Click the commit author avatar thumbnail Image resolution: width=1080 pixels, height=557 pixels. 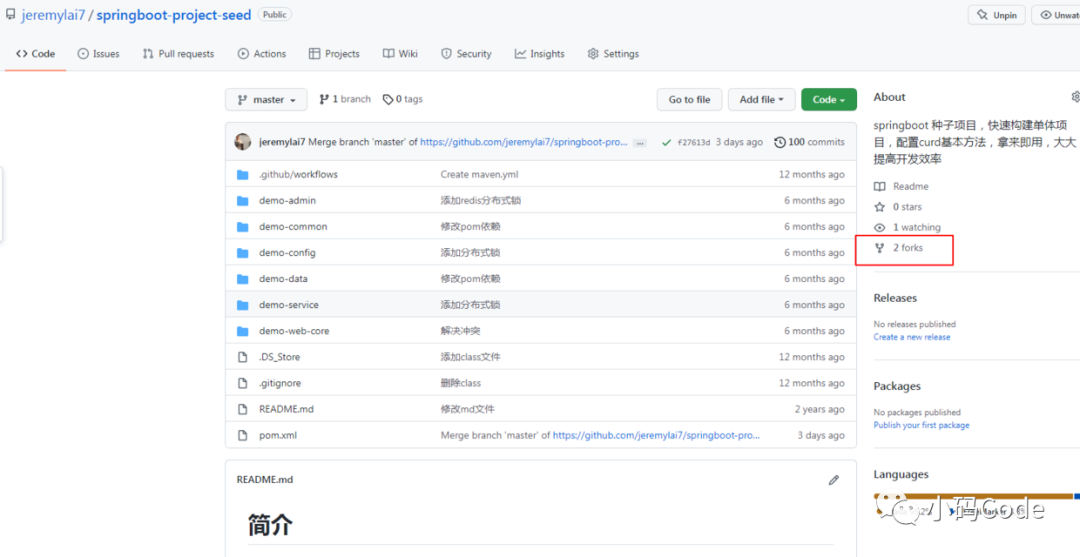(242, 142)
